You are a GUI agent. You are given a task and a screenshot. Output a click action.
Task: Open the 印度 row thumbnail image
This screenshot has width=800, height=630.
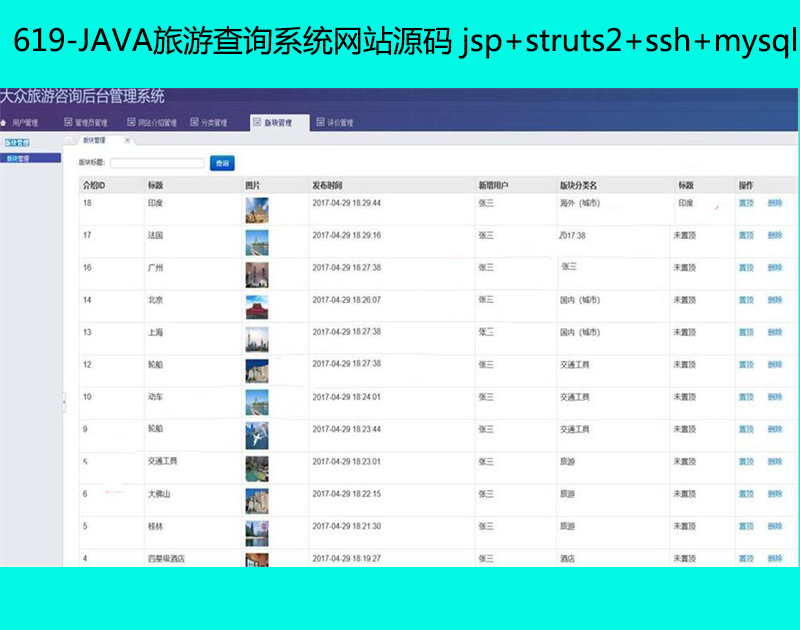click(257, 210)
